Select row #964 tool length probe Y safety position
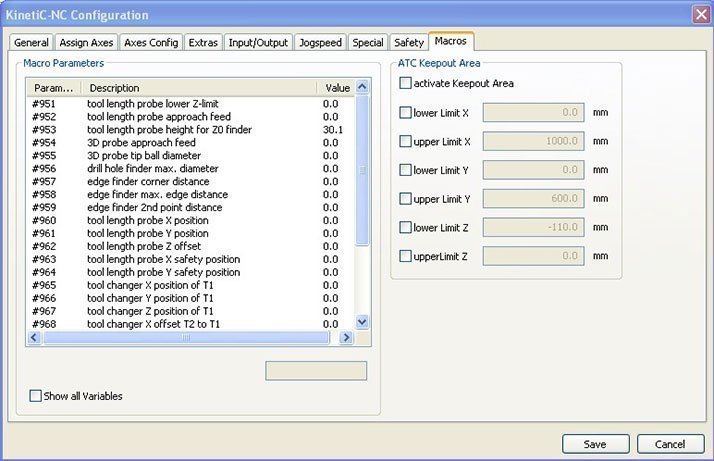Screen dimensions: 714x461 190,272
